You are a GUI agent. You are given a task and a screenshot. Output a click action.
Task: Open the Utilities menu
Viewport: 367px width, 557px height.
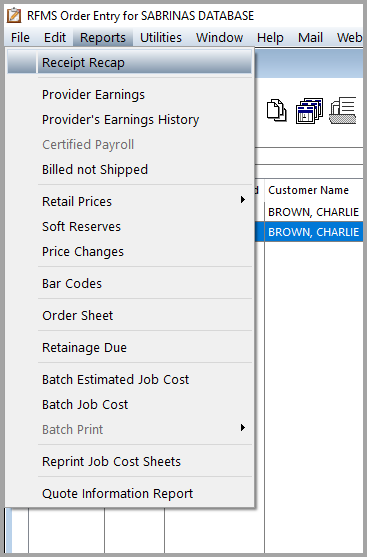[161, 37]
